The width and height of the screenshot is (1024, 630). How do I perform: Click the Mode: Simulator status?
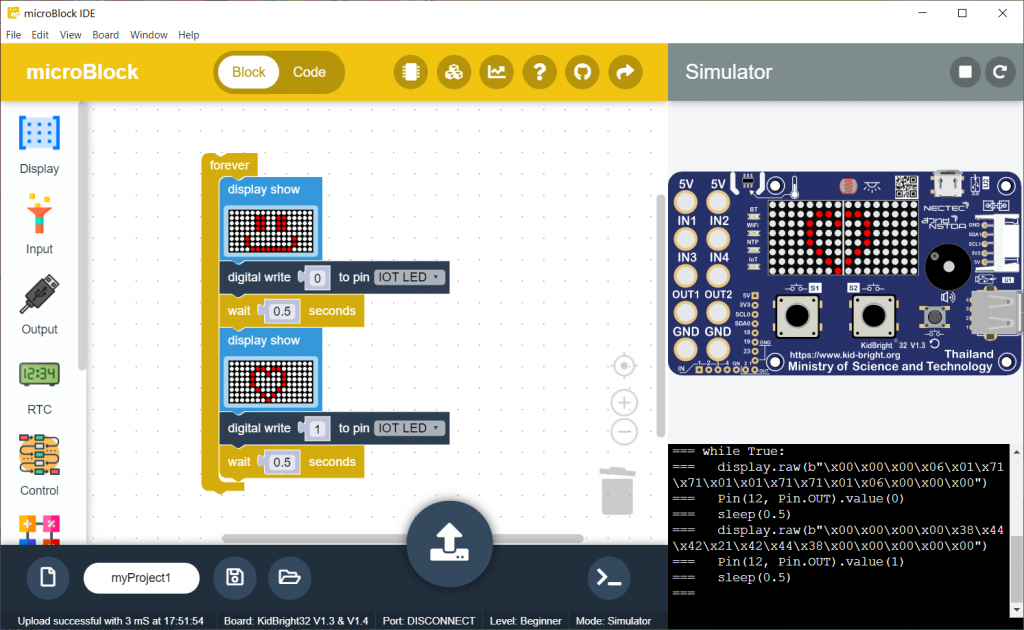[613, 621]
